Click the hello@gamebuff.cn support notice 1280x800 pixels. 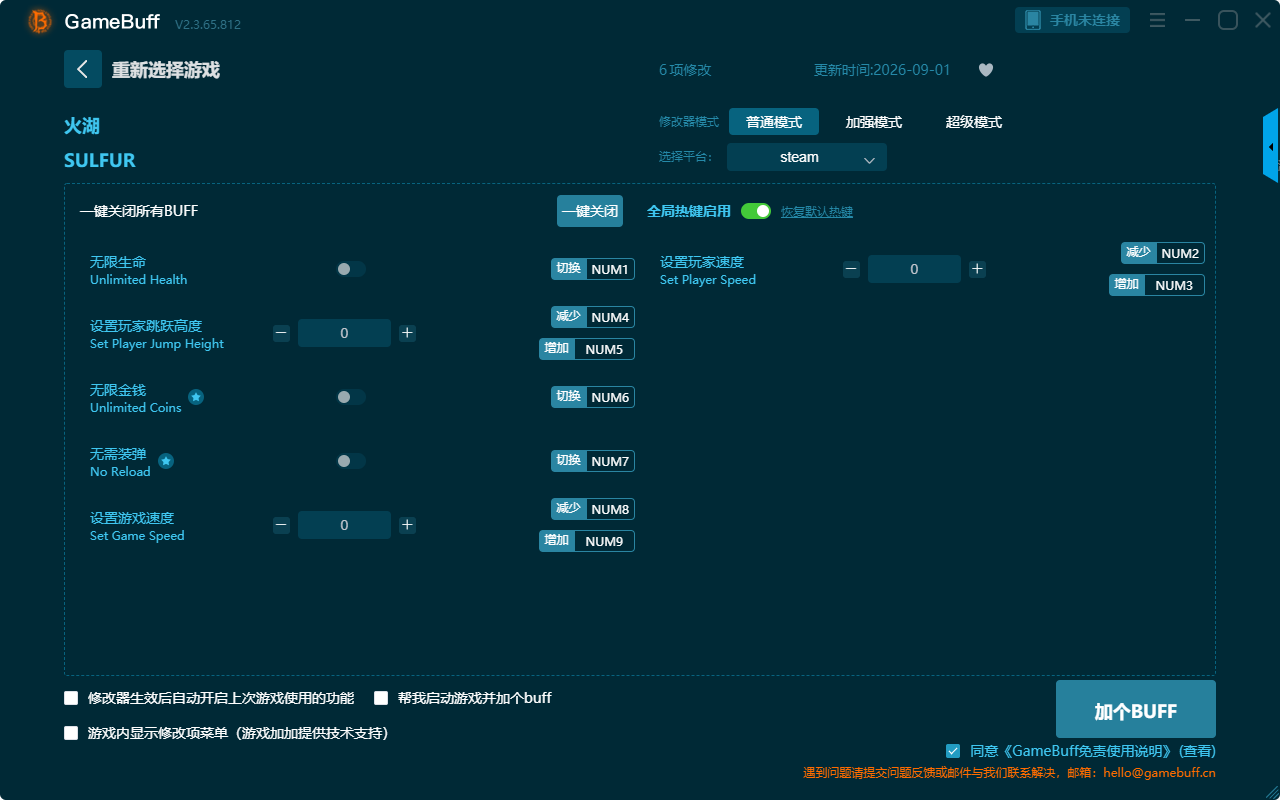(x=1009, y=773)
